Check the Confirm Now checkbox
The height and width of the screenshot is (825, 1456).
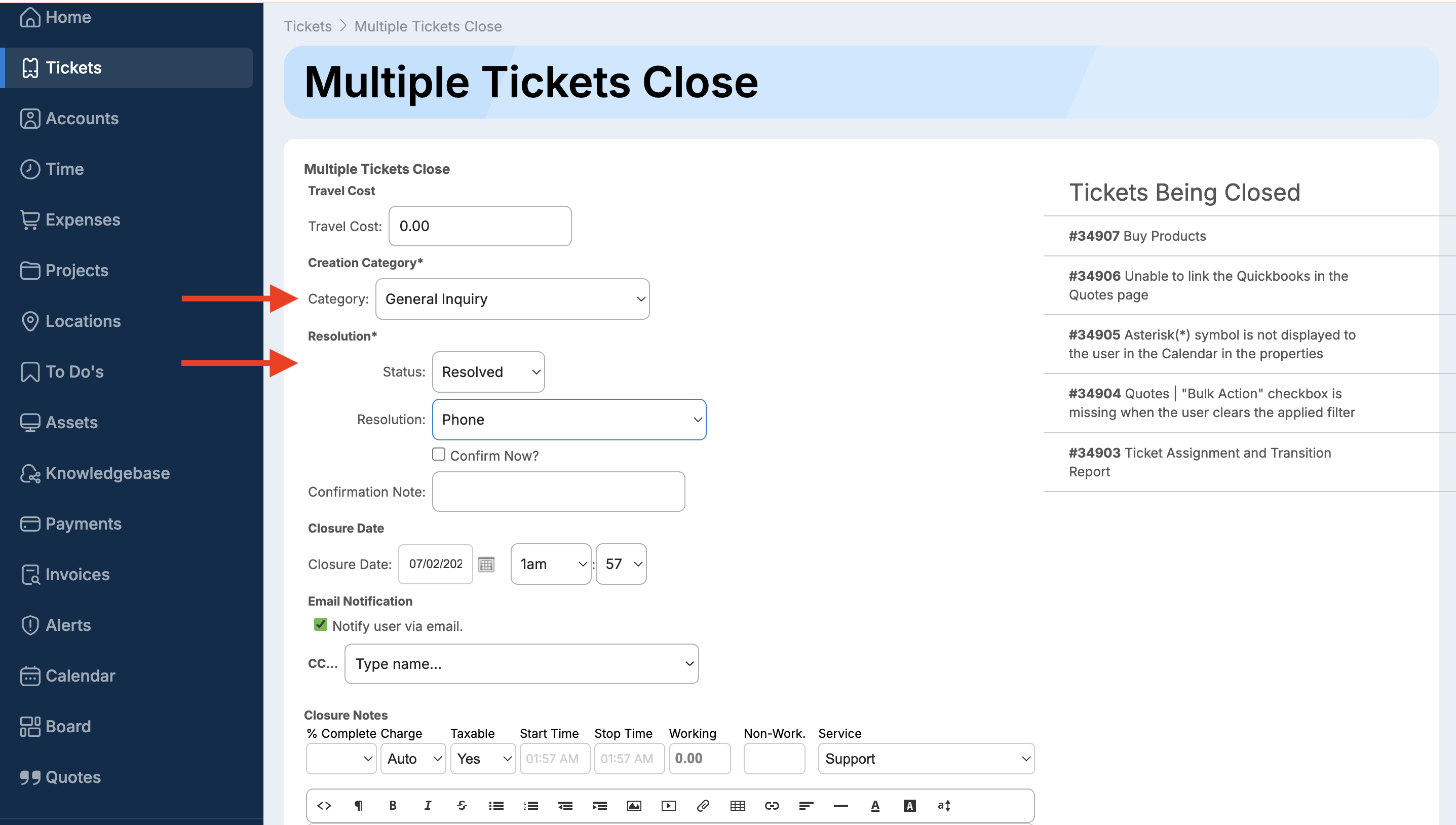click(x=438, y=455)
